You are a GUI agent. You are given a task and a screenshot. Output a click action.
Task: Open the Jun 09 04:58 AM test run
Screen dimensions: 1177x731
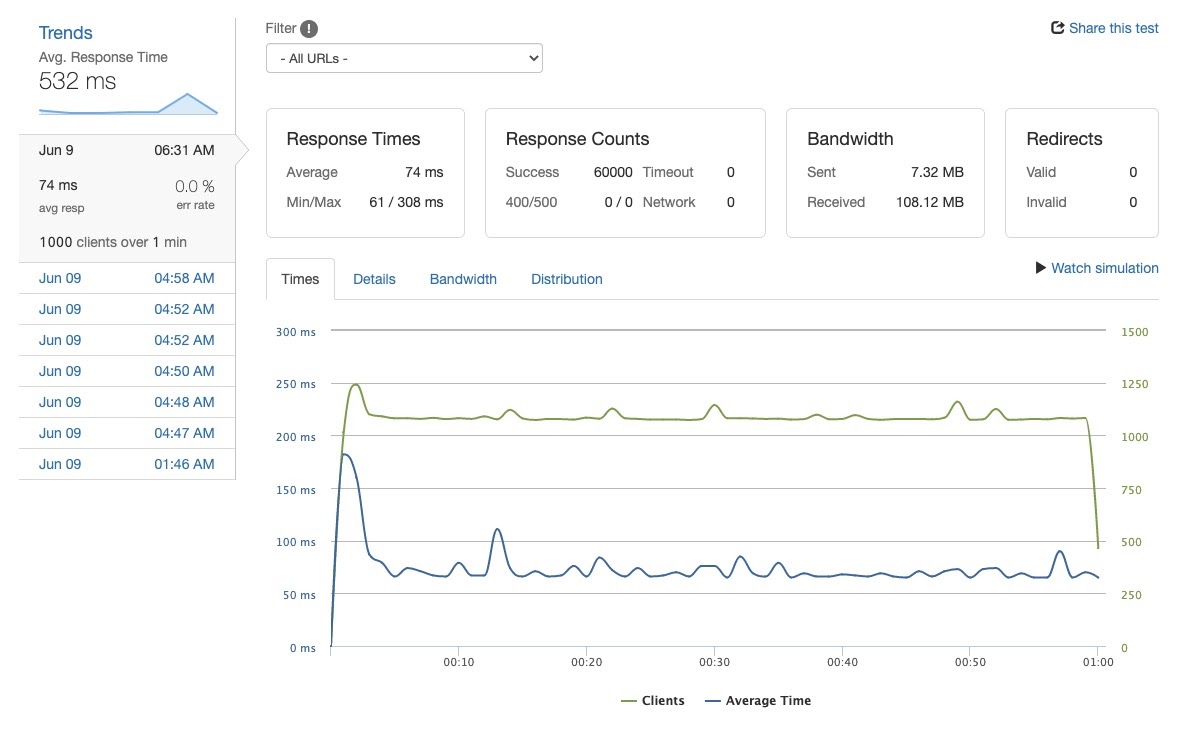127,278
